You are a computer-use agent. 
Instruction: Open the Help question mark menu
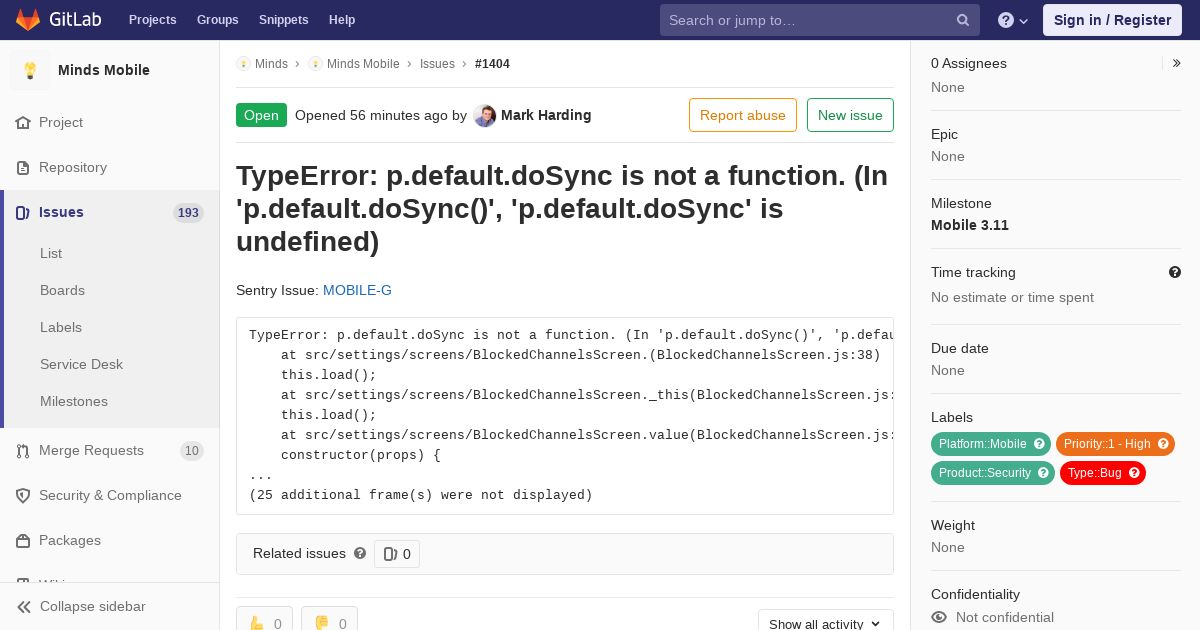click(x=1013, y=20)
